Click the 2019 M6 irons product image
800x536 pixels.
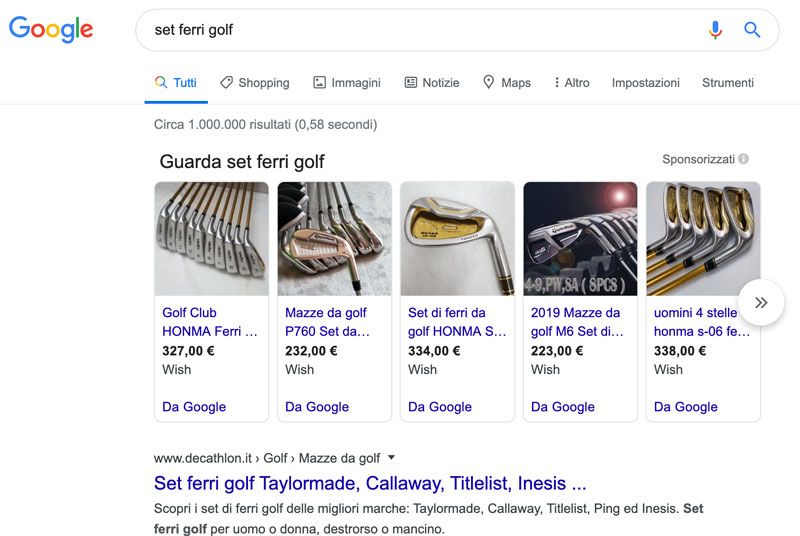click(580, 238)
